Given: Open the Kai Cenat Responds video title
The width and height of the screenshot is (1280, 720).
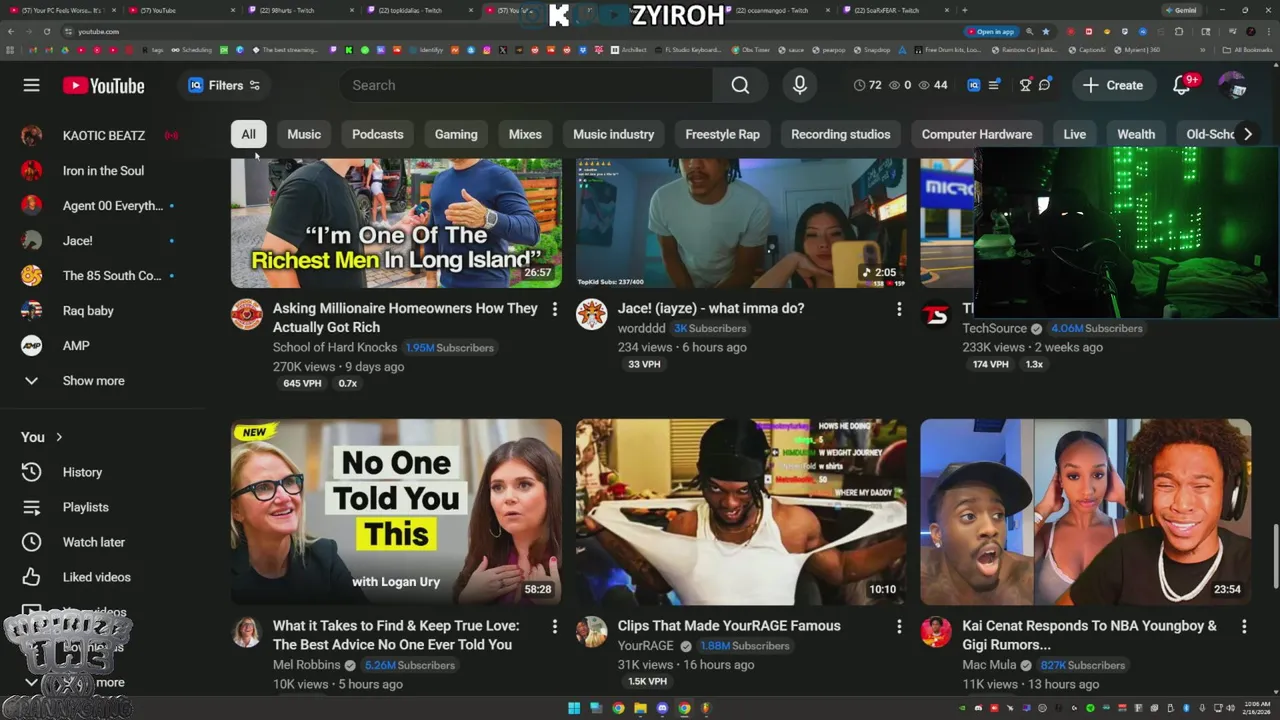Looking at the screenshot, I should [1089, 635].
